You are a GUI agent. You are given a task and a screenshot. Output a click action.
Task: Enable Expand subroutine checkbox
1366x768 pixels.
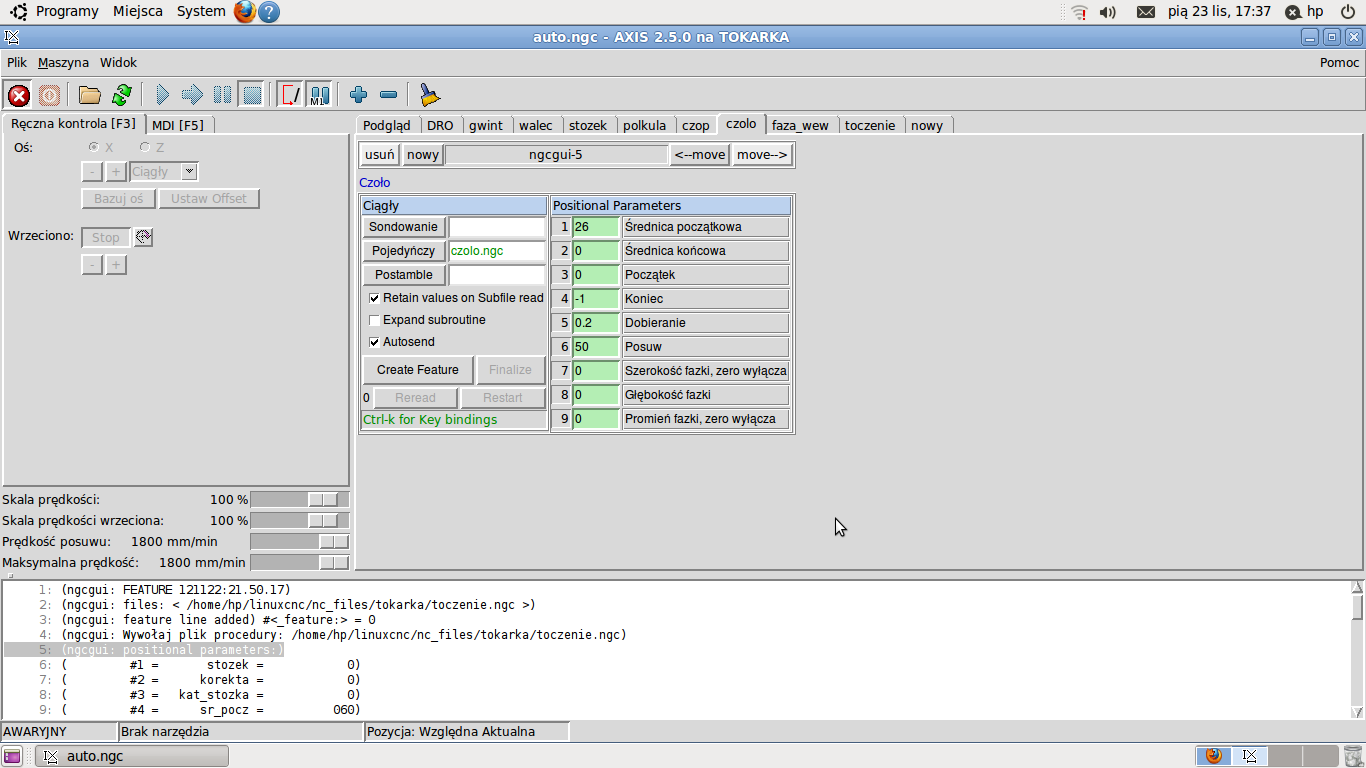coord(375,320)
